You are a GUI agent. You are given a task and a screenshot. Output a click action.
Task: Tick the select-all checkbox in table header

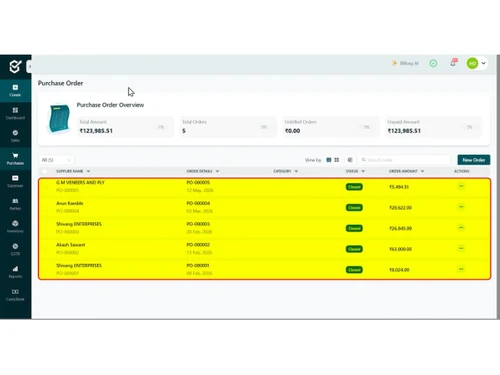coord(45,171)
